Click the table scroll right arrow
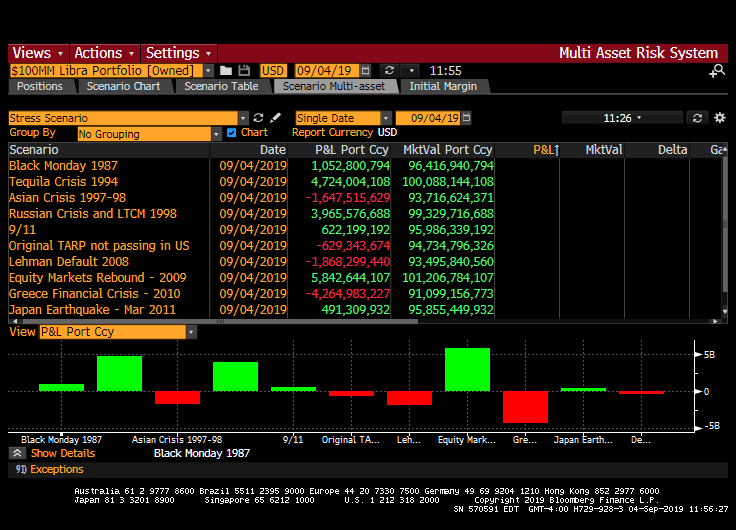Viewport: 736px width, 530px height. [715, 322]
